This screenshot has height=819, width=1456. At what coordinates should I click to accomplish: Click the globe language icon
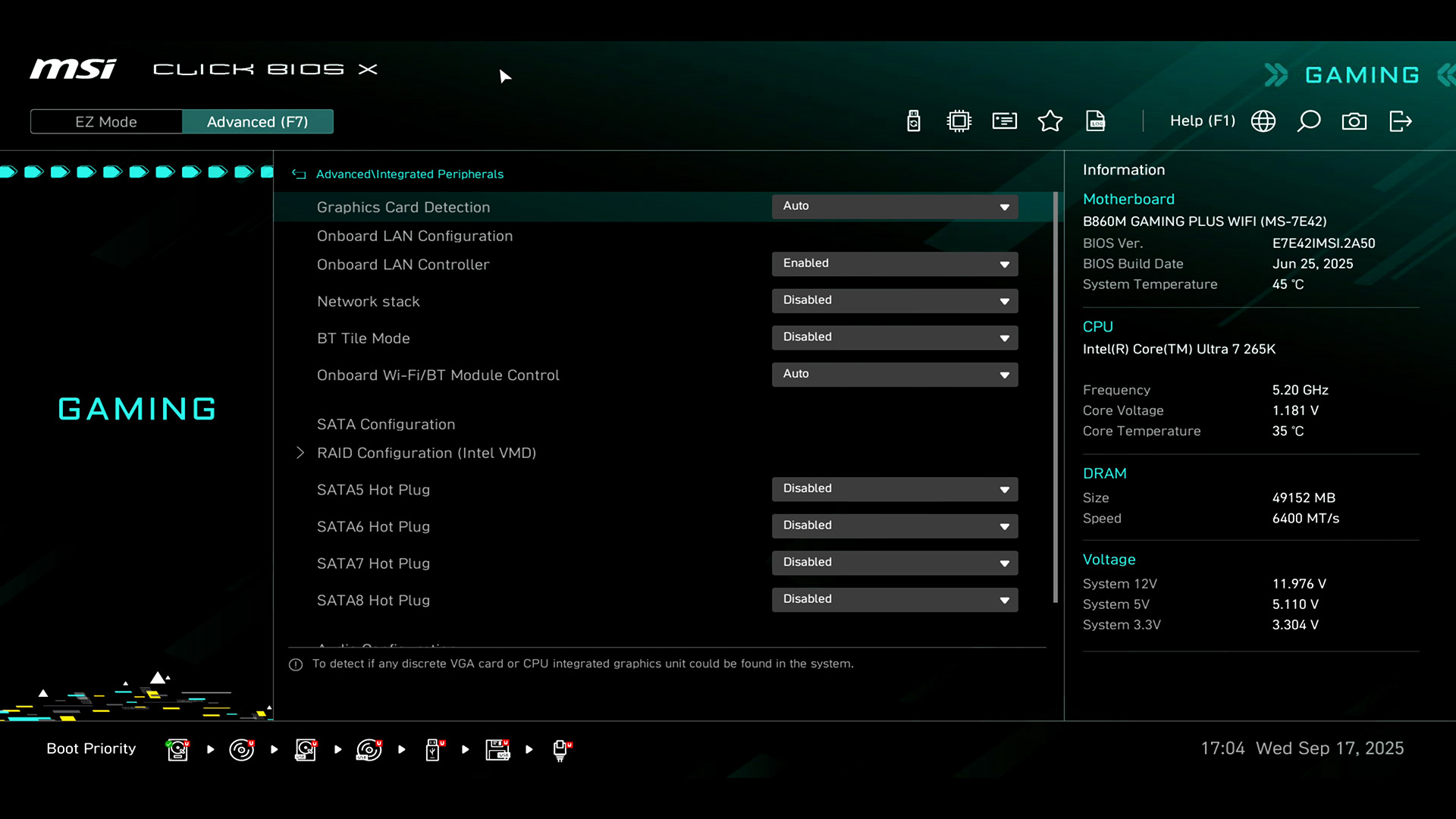point(1263,121)
